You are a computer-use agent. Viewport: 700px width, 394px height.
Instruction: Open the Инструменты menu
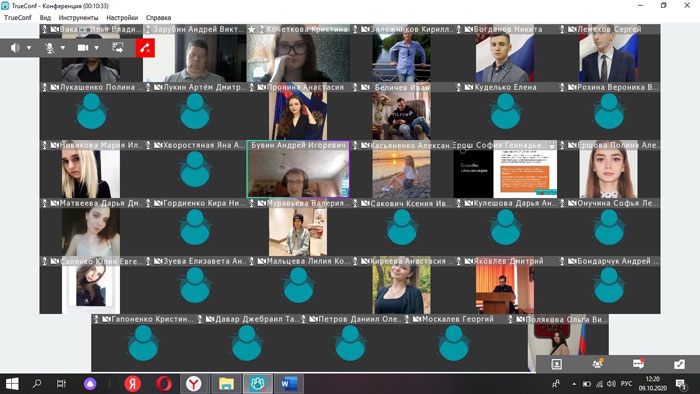click(78, 18)
